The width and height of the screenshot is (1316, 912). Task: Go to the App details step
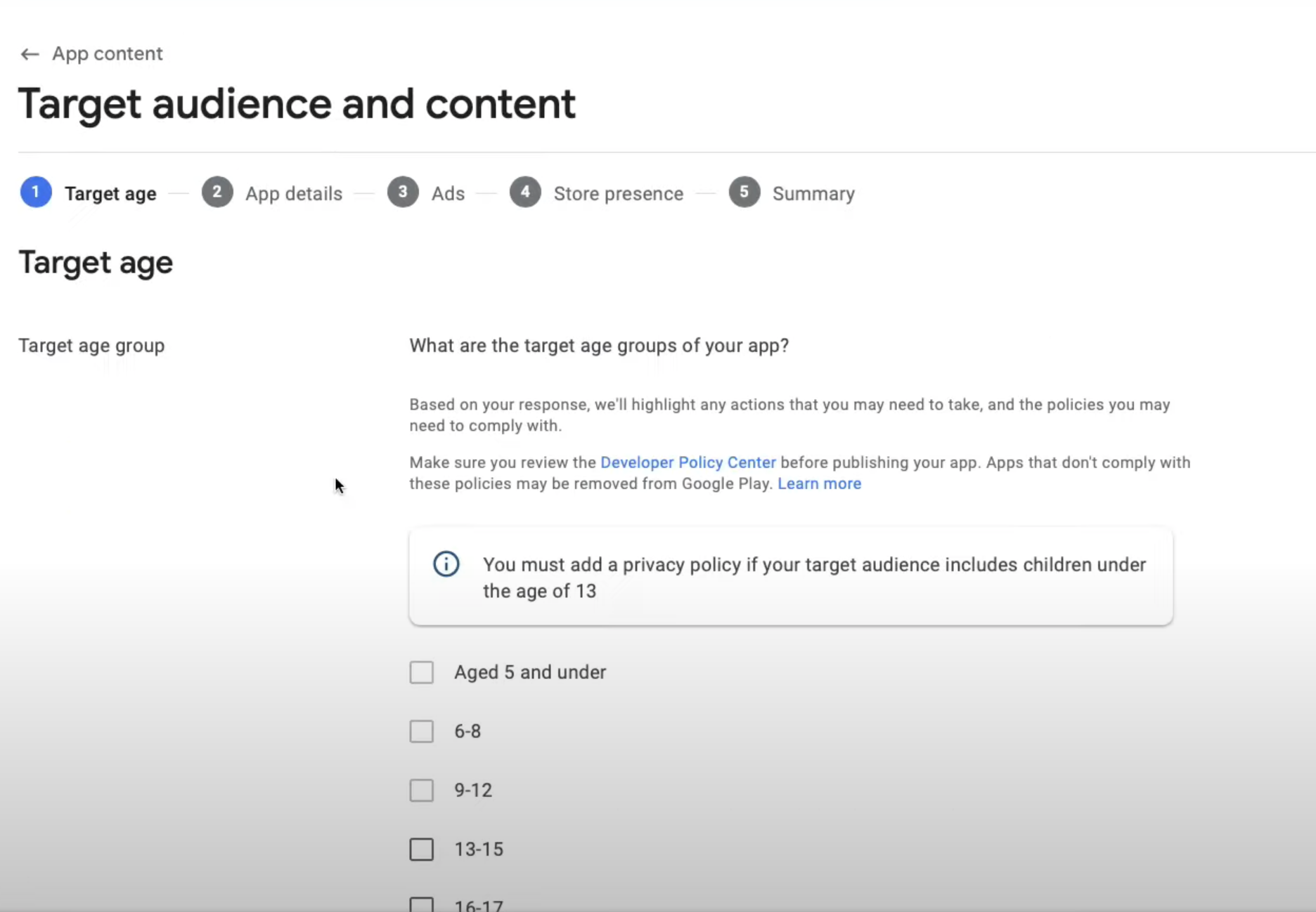pyautogui.click(x=293, y=194)
